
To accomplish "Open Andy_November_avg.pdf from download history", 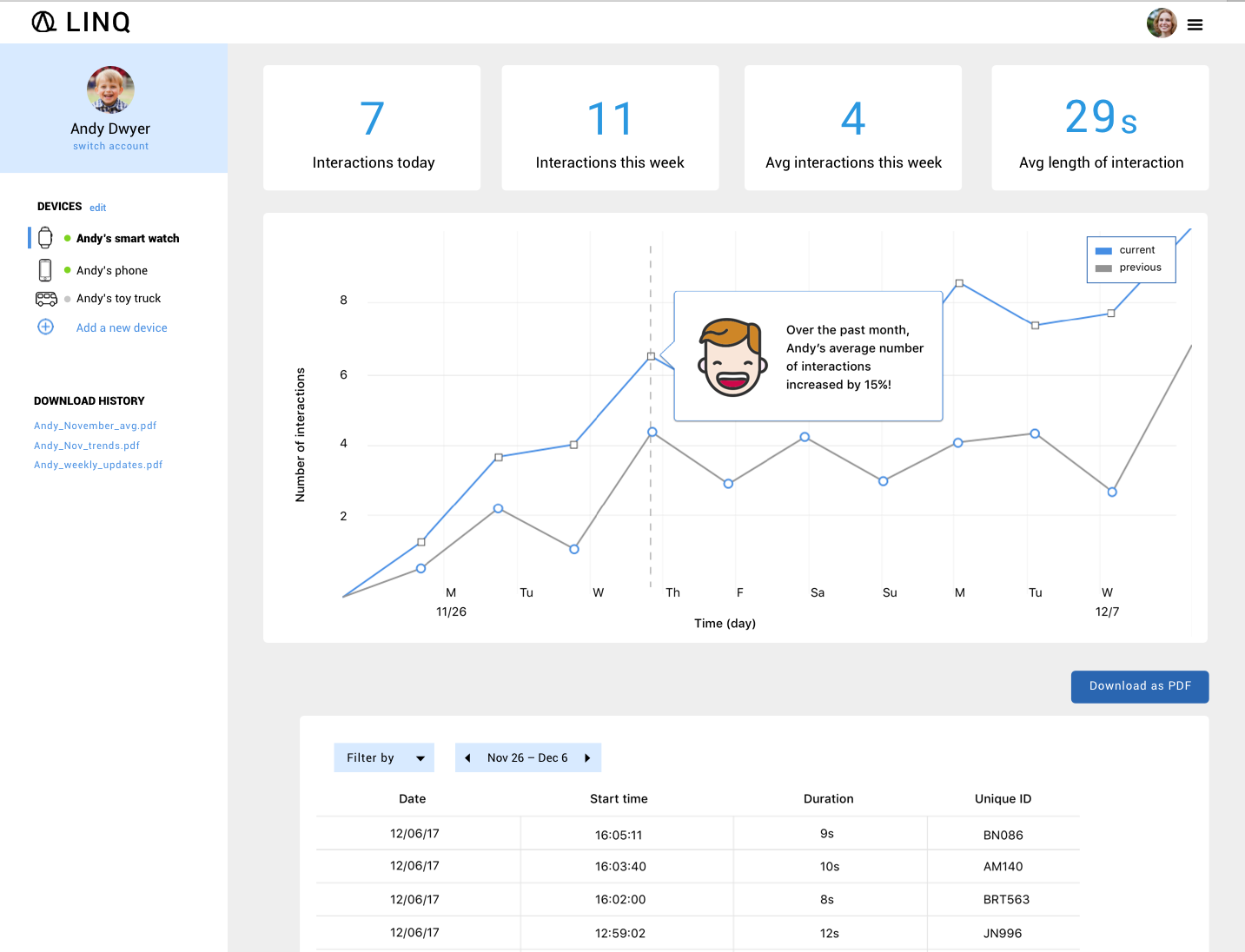I will pos(96,426).
